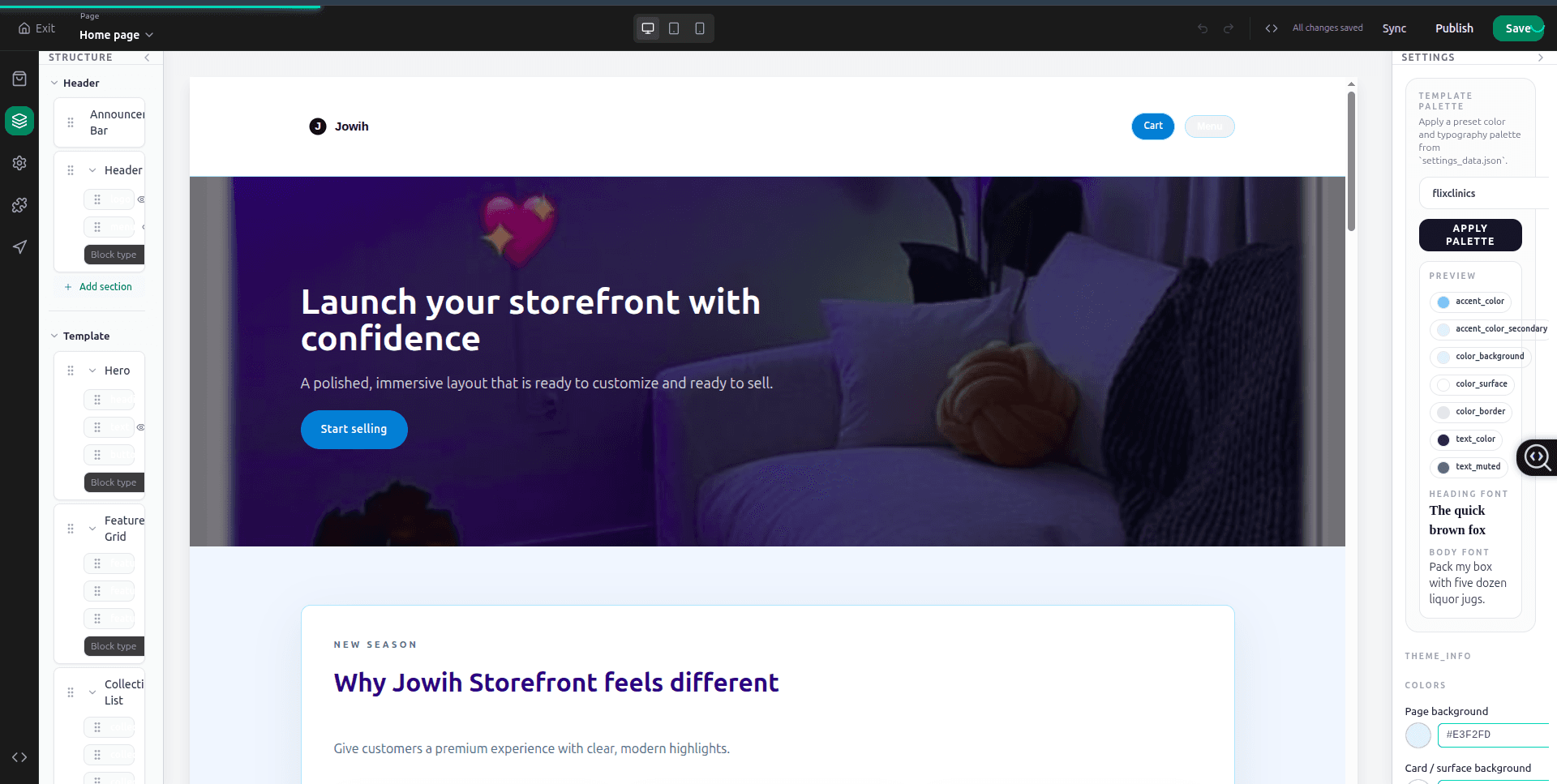The width and height of the screenshot is (1557, 784).
Task: Collapse the Structure panel
Action: [x=147, y=58]
